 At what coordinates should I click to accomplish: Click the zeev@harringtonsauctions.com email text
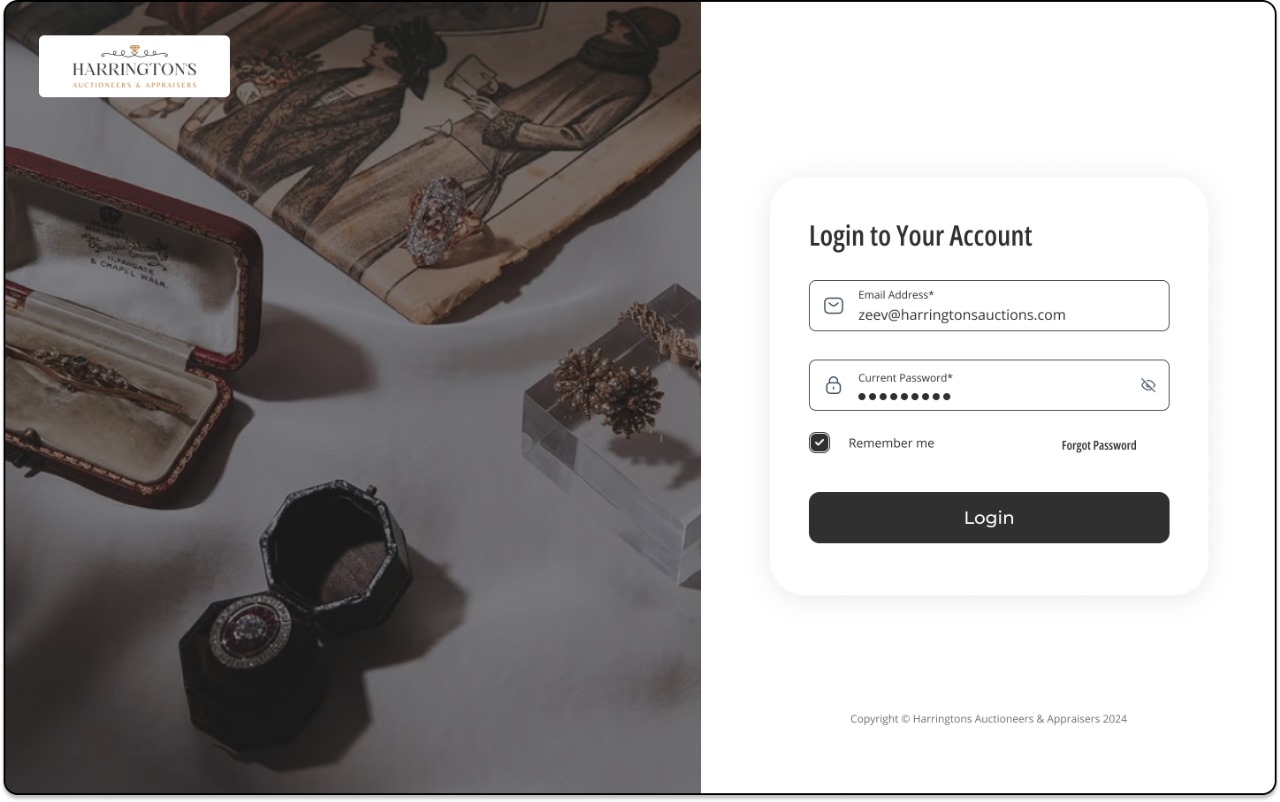[x=961, y=315]
